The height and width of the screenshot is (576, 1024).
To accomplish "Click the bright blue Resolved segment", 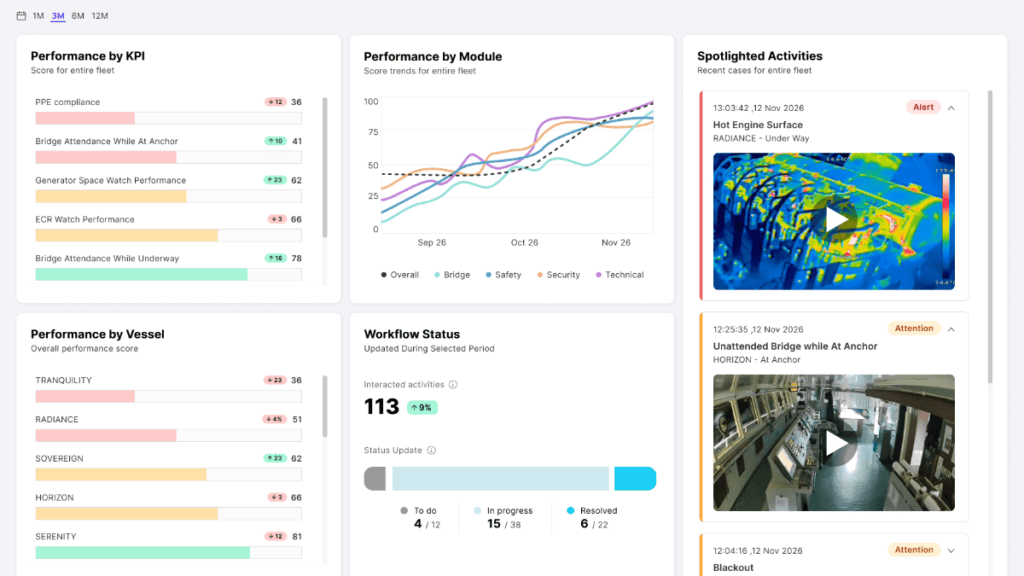I will 635,479.
